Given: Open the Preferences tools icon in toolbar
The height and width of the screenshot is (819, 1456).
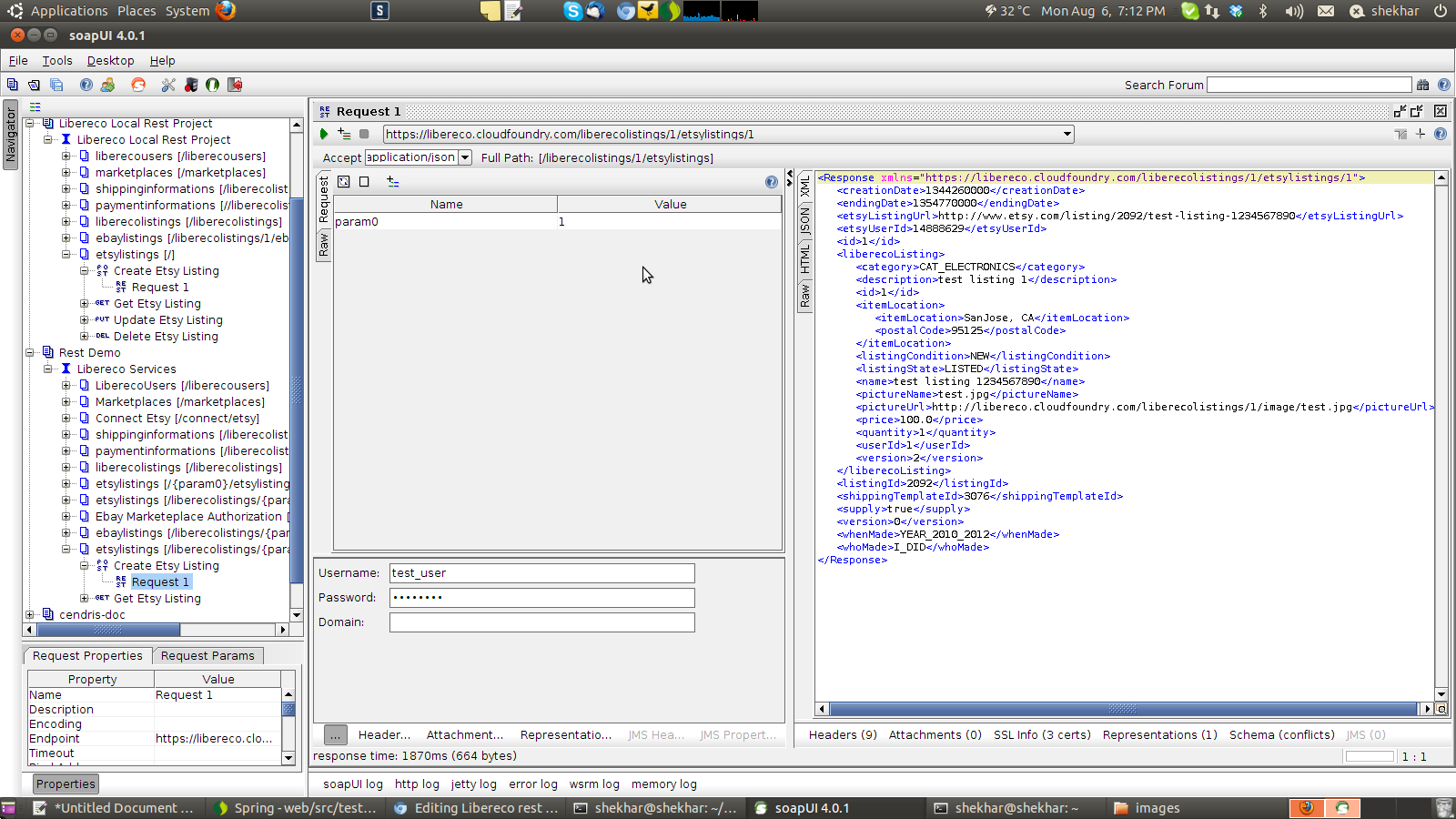Looking at the screenshot, I should pos(168,85).
